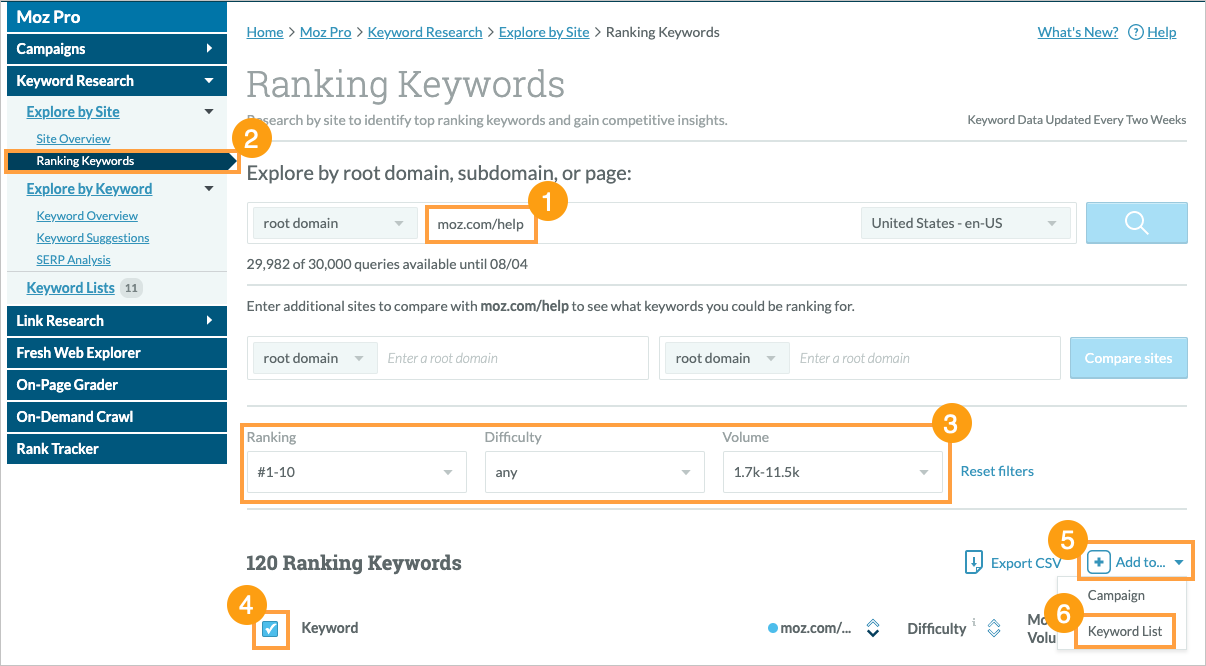Viewport: 1206px width, 666px height.
Task: Choose Campaign in the Add to menu
Action: click(1116, 595)
